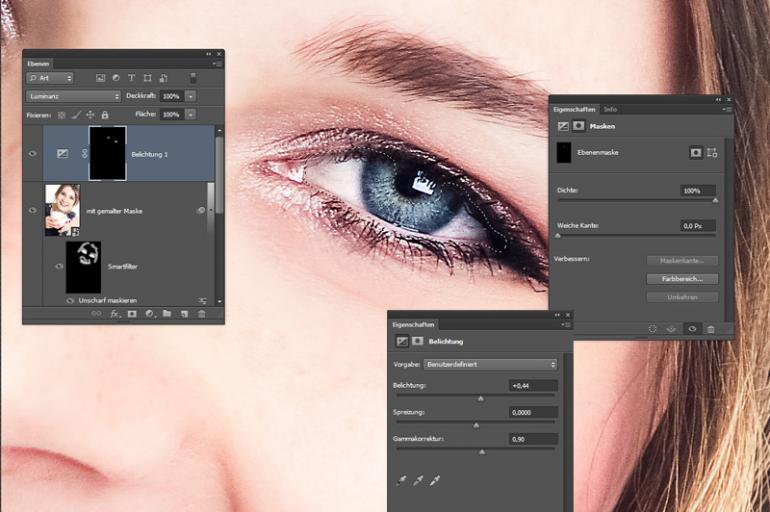Click the Dichte density slider
The height and width of the screenshot is (512, 770).
click(636, 200)
